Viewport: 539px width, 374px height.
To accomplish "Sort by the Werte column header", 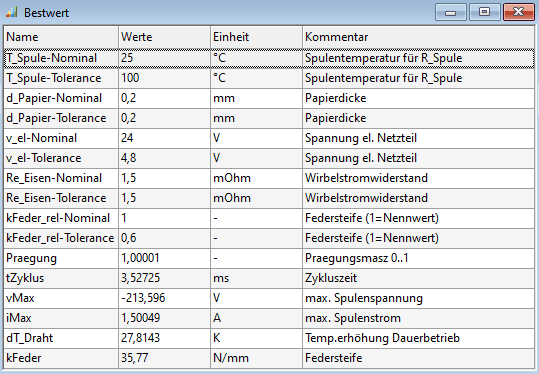I will click(164, 37).
